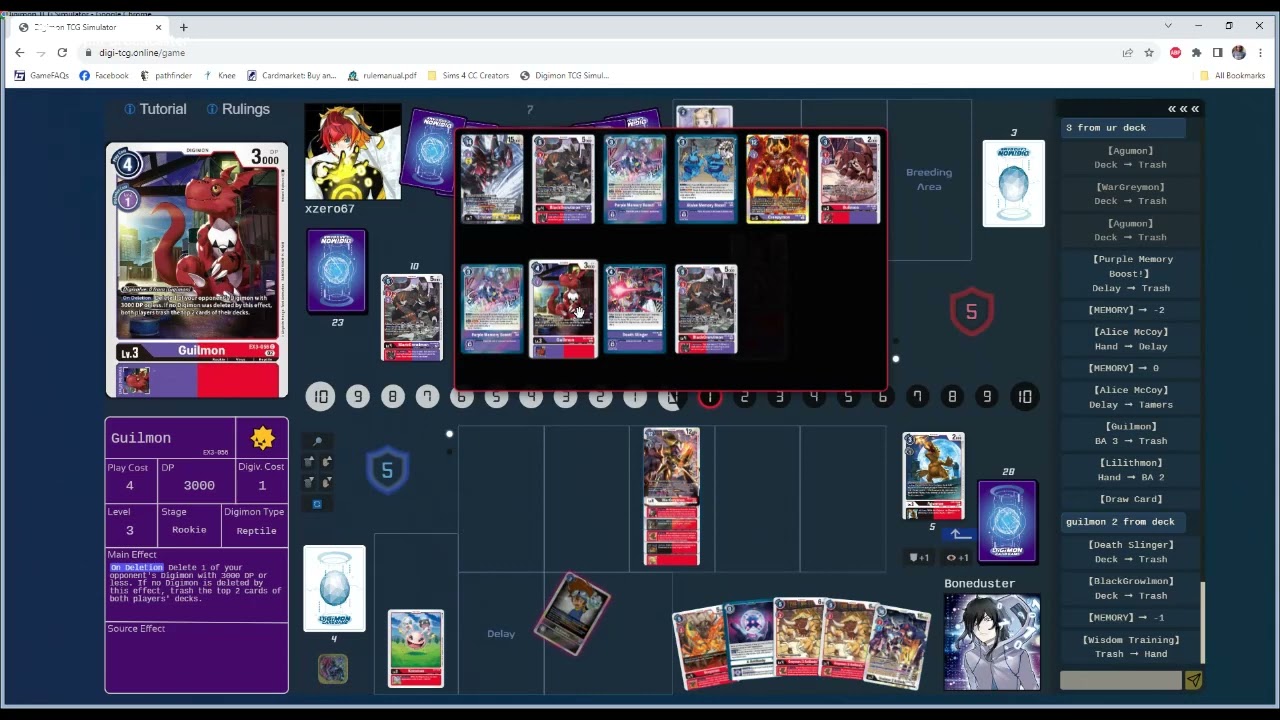Click the opponent's egg deck showing 3
This screenshot has height=720, width=1280.
pos(1014,184)
